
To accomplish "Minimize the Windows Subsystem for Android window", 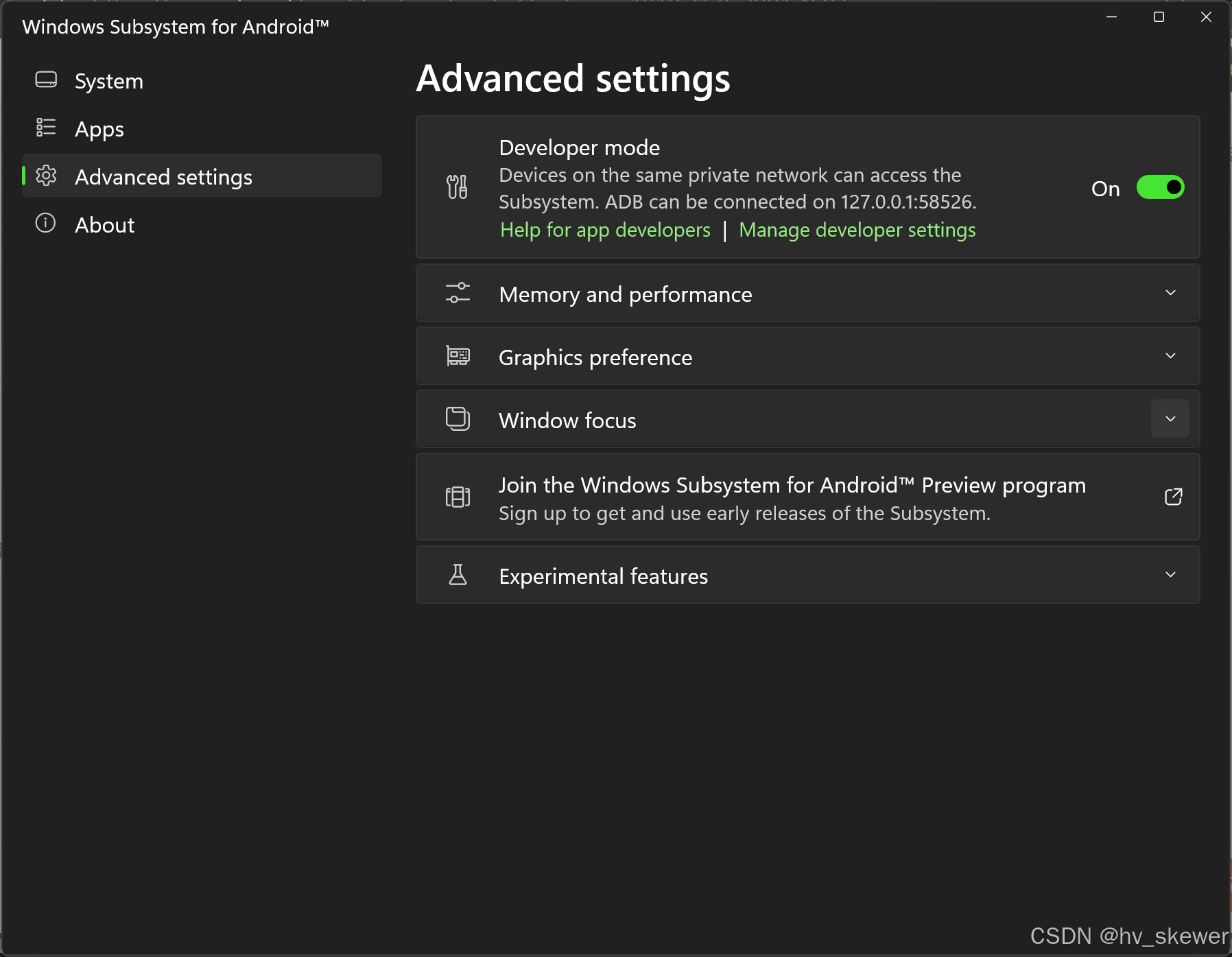I will (1111, 17).
